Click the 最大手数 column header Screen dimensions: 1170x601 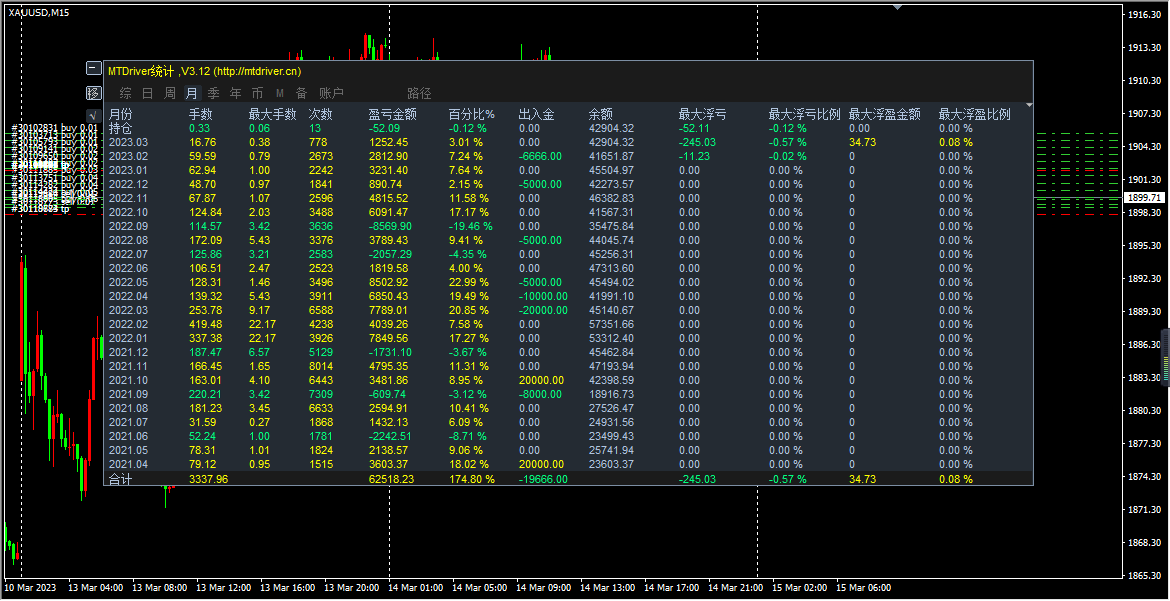(x=272, y=115)
